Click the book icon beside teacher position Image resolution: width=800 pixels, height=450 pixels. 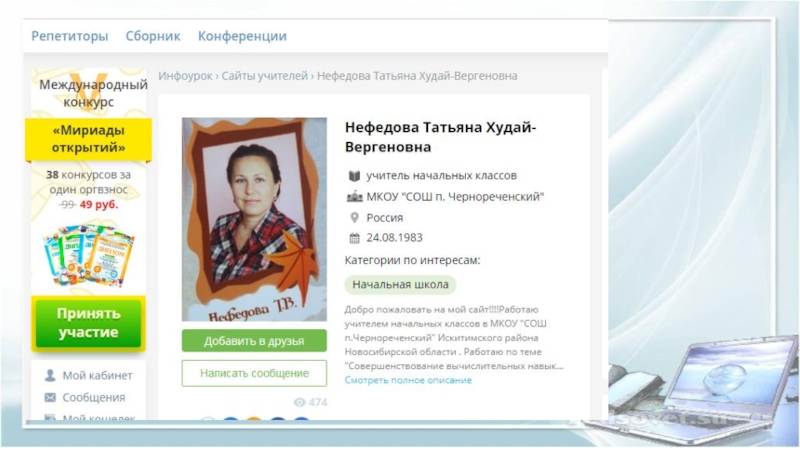click(x=354, y=176)
